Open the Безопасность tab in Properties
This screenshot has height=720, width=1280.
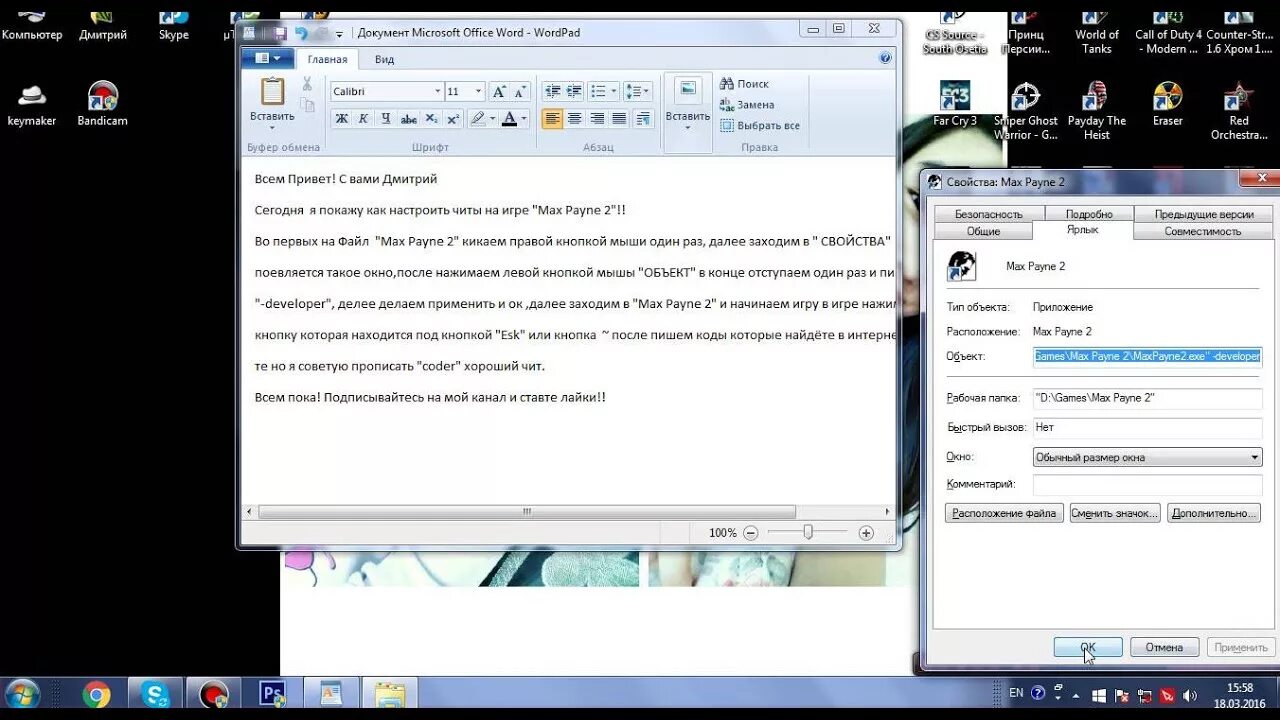click(x=989, y=214)
